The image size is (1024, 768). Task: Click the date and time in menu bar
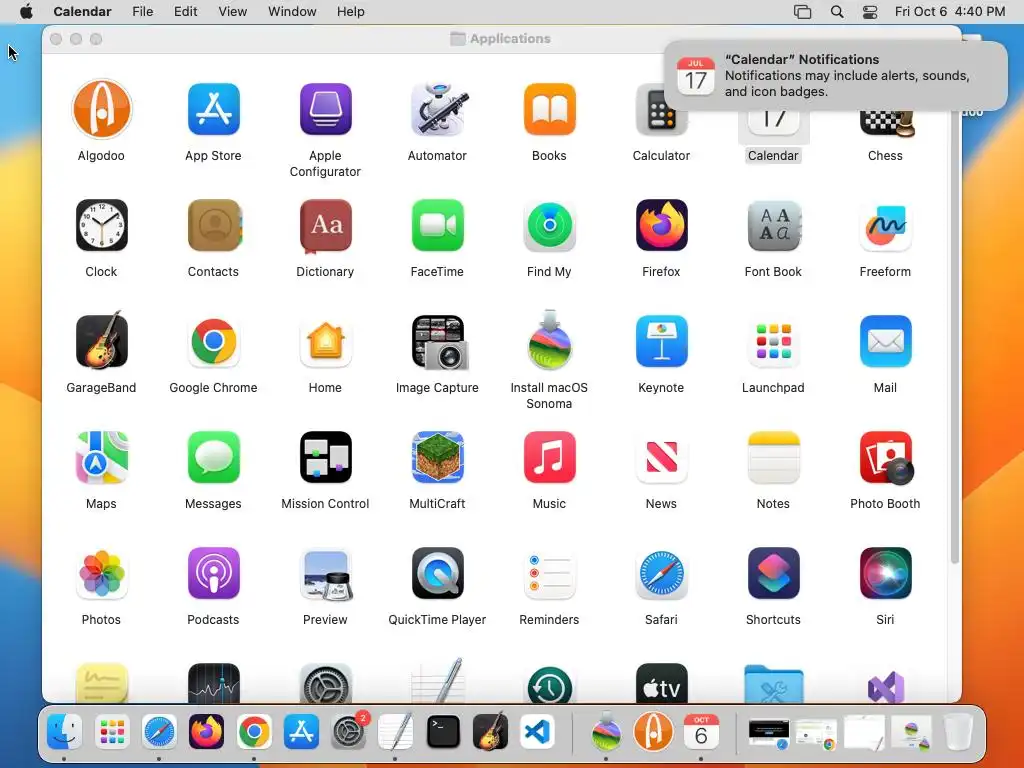tap(950, 12)
